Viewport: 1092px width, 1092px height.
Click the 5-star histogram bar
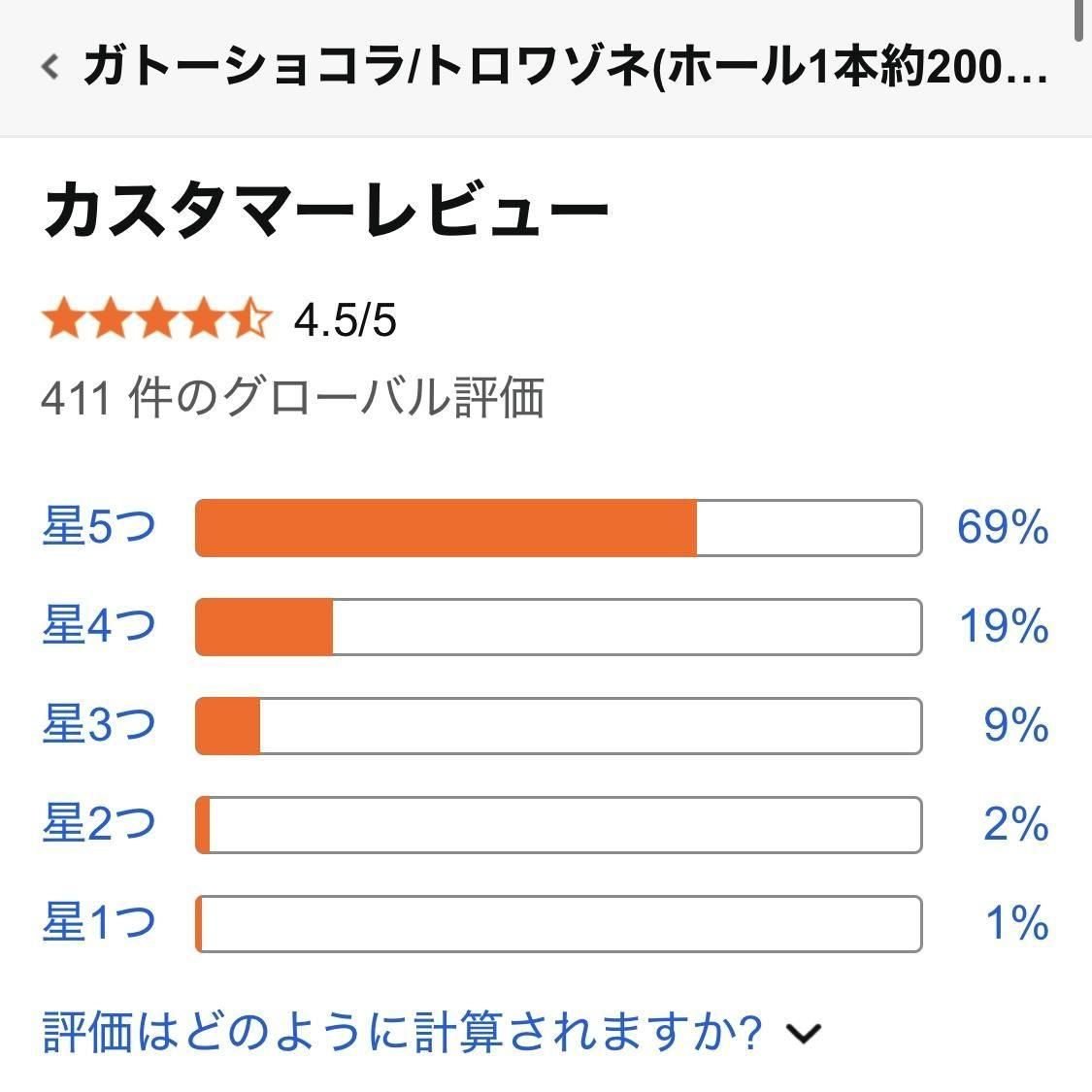point(558,528)
